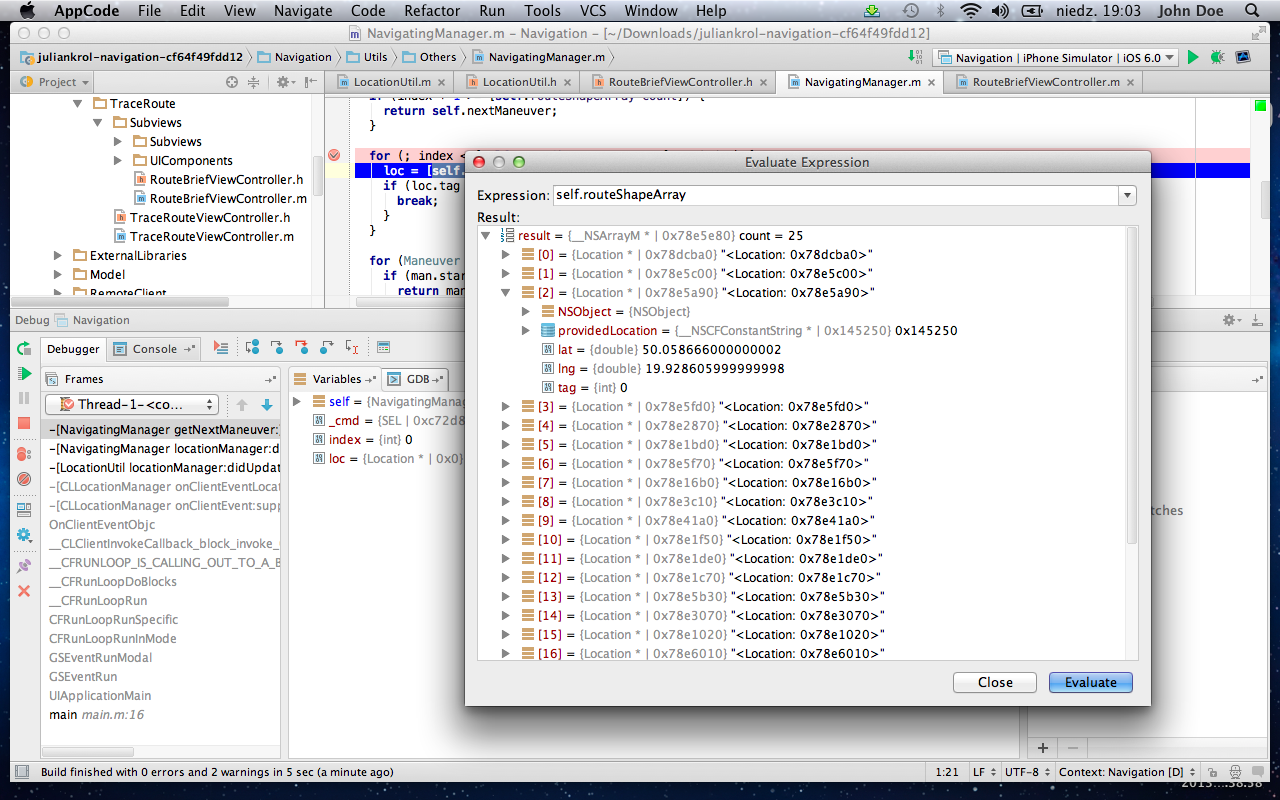Click the Utils breadcrumb in navigation bar
1280x800 pixels.
point(366,57)
